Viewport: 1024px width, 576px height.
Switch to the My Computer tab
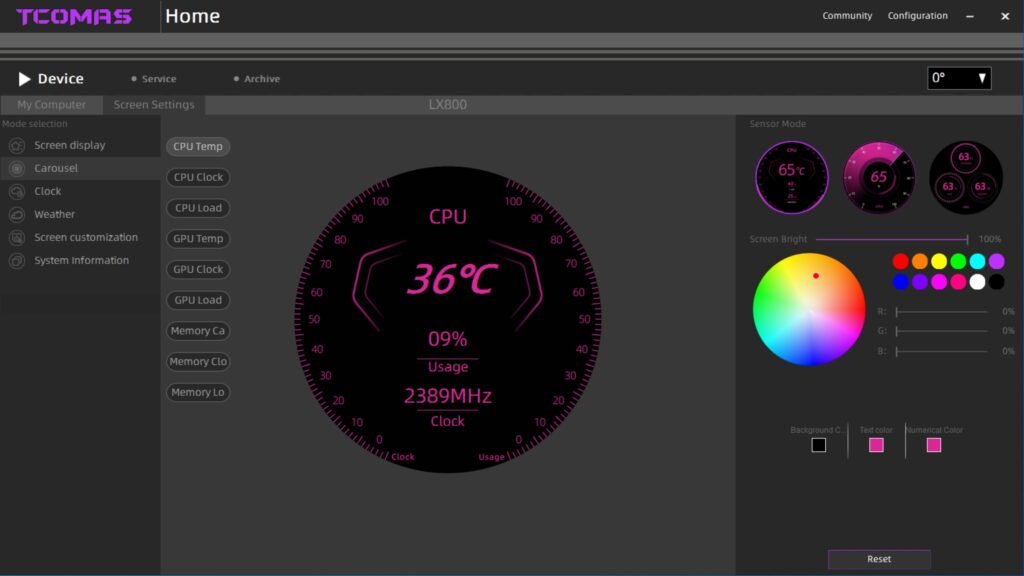click(x=51, y=105)
